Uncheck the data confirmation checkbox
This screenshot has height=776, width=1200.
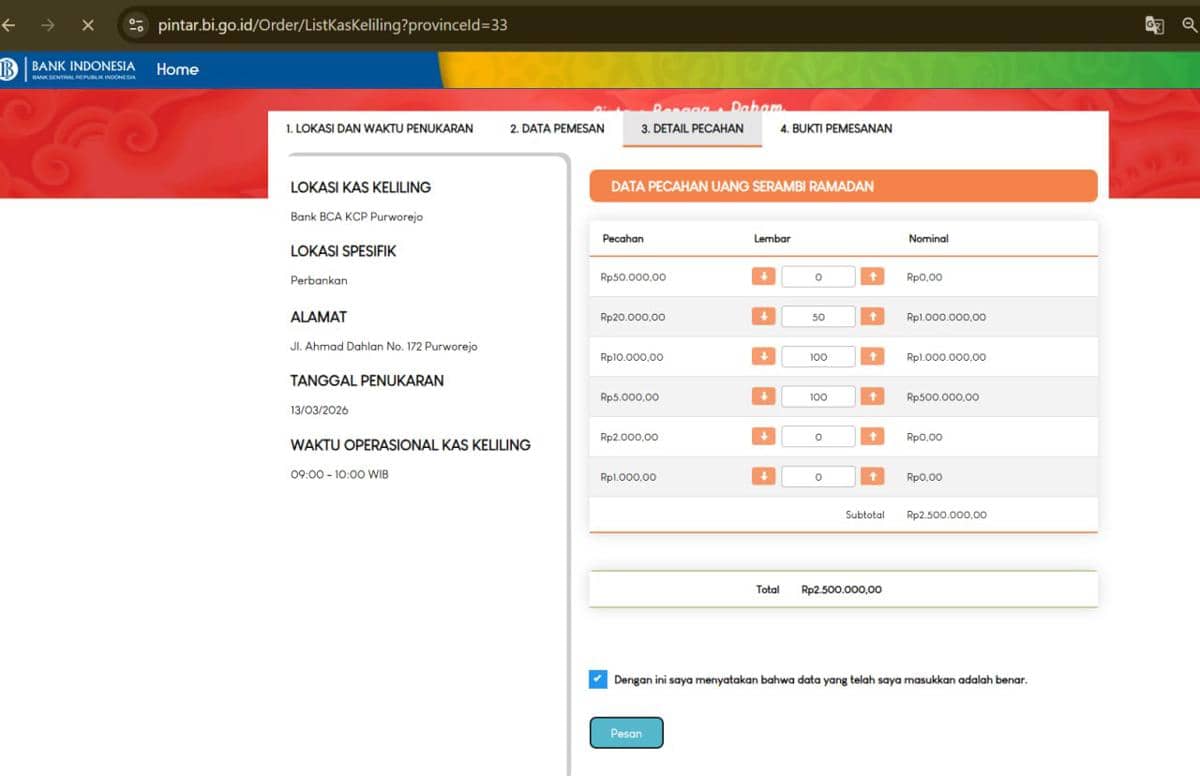pyautogui.click(x=598, y=679)
